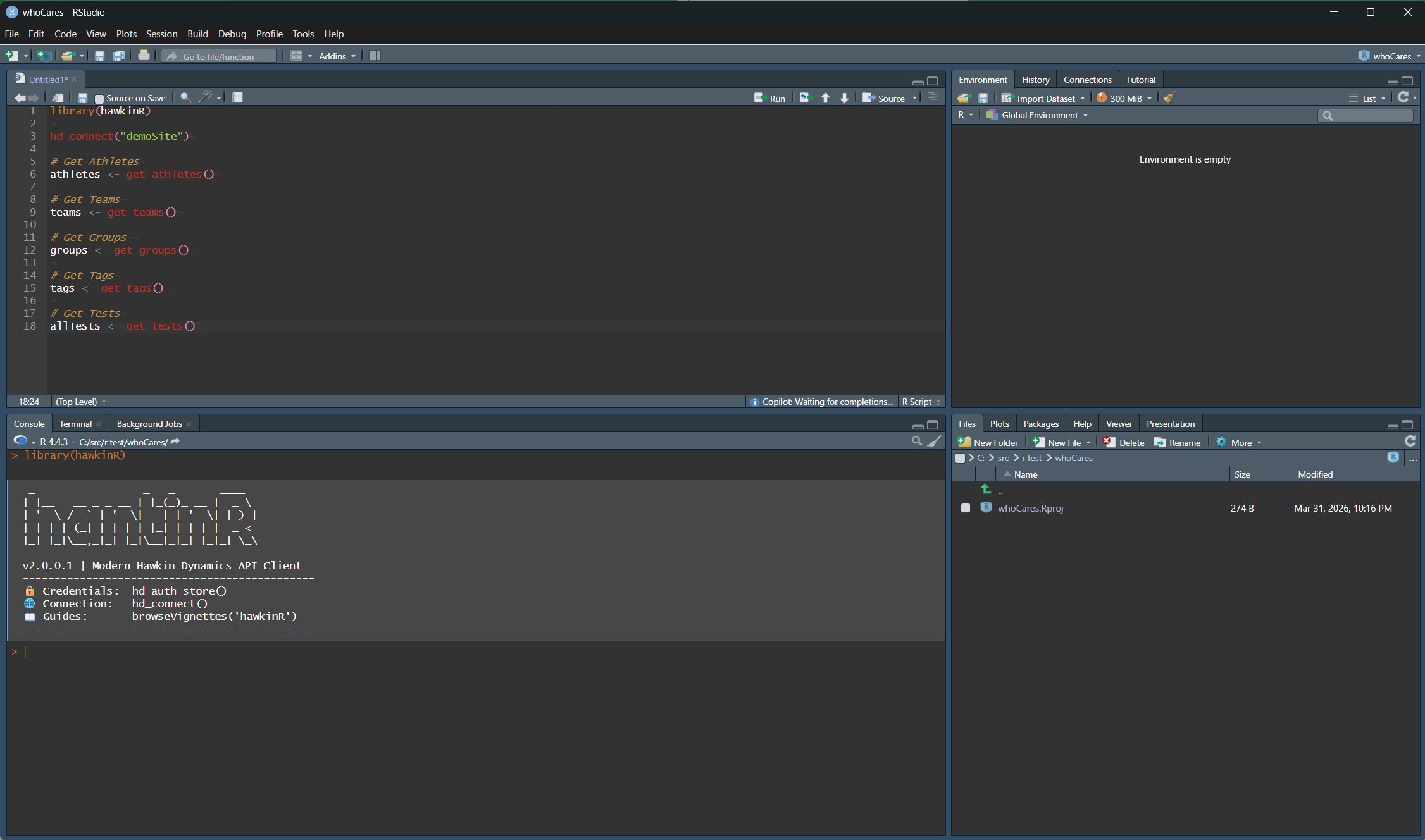The image size is (1425, 840).
Task: Check the checkbox next to whoCares.Rproj
Action: click(x=966, y=508)
